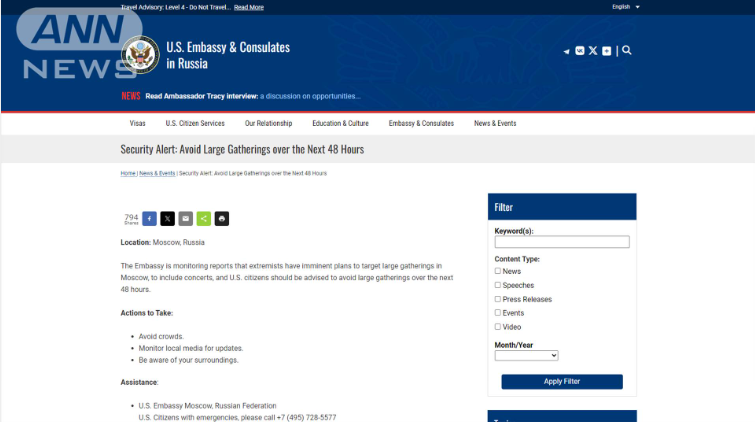Screen dimensions: 755x422
Task: Print the page with the printer icon
Action: (221, 219)
